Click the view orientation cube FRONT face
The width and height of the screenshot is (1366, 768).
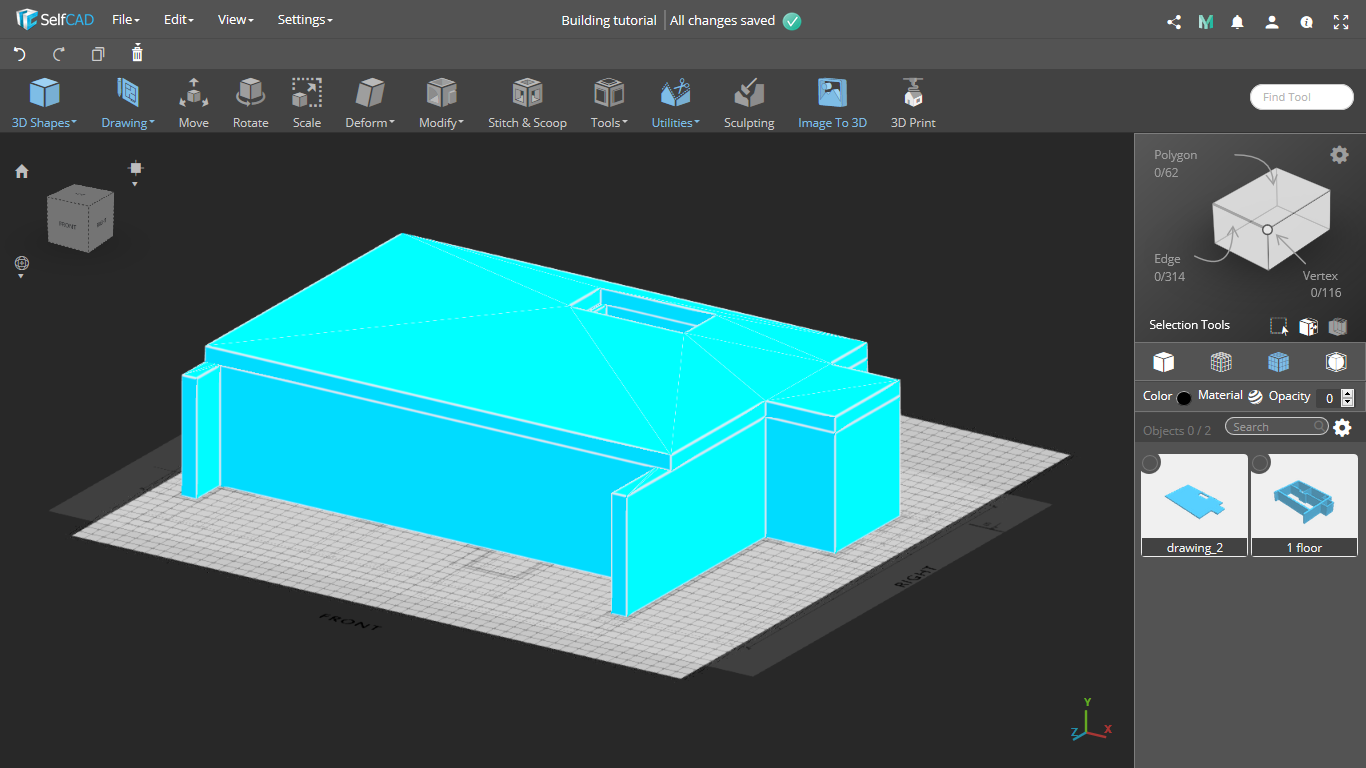[x=69, y=224]
